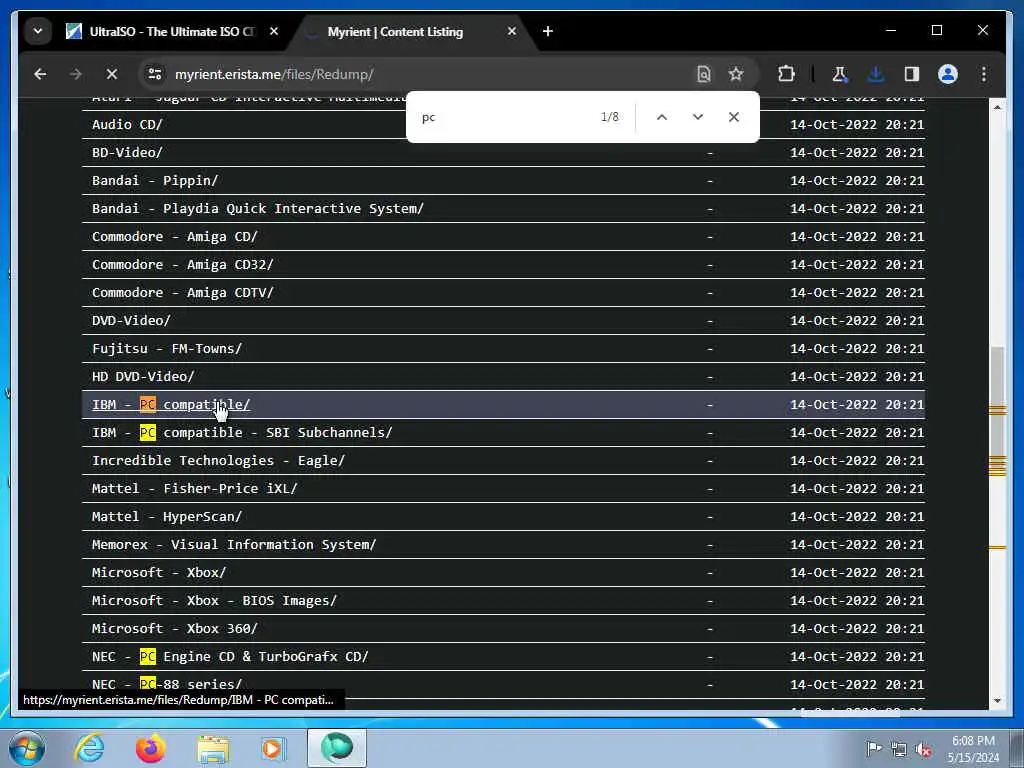Open site information icon in address bar
This screenshot has height=768, width=1024.
click(x=155, y=74)
